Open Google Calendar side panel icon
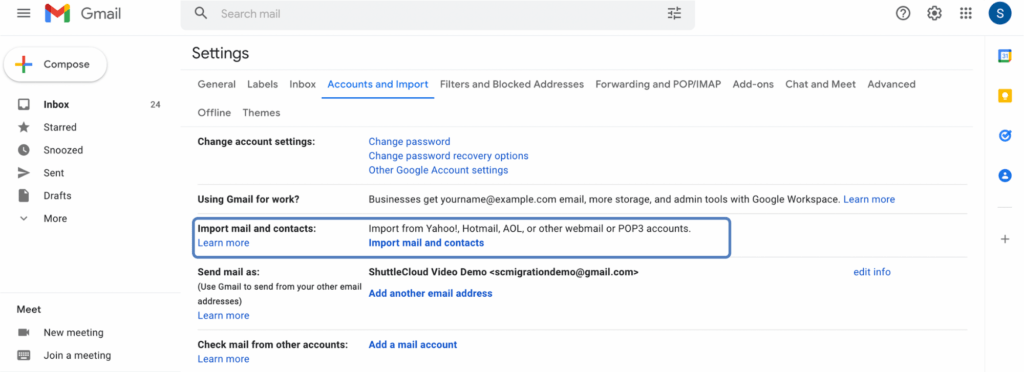1024x372 pixels. point(1005,56)
